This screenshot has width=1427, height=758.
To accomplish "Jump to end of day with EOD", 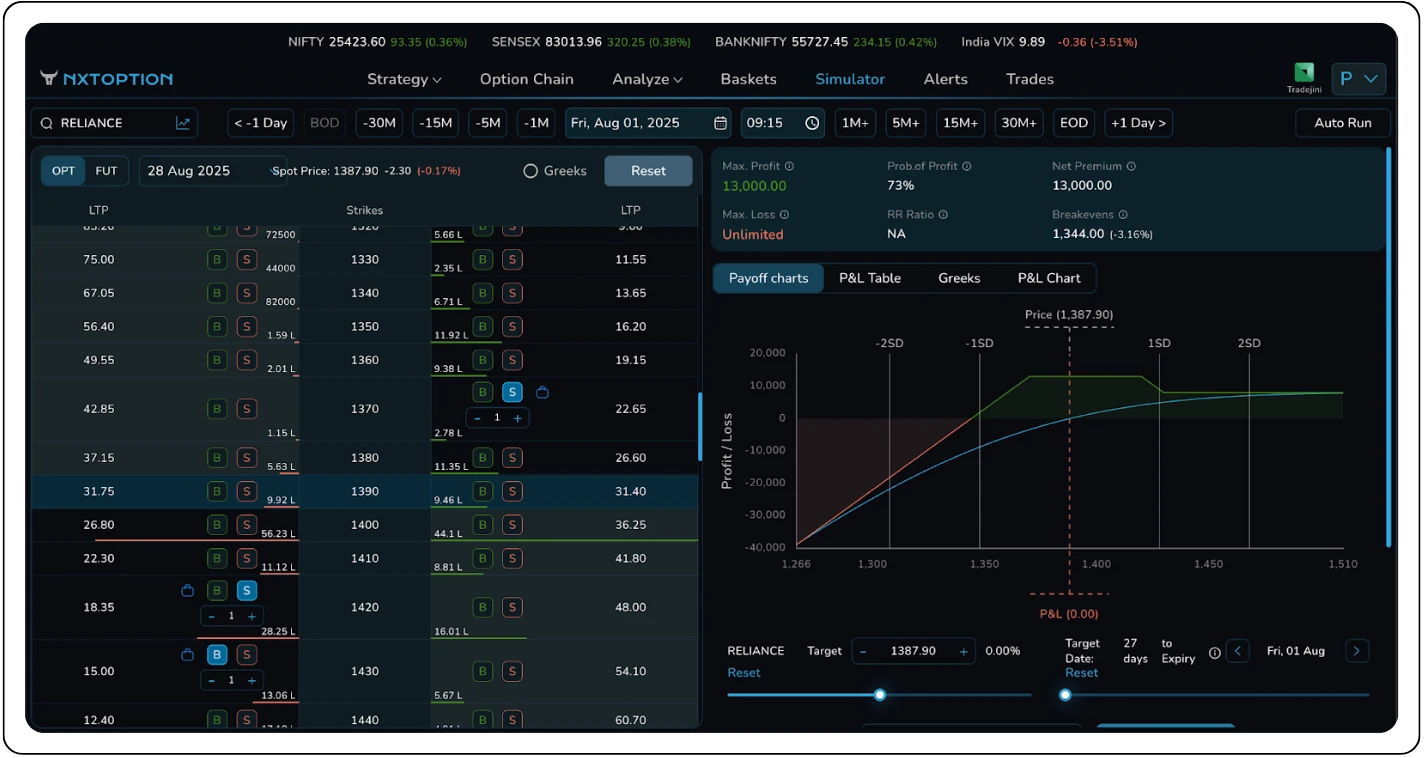I will [1074, 123].
